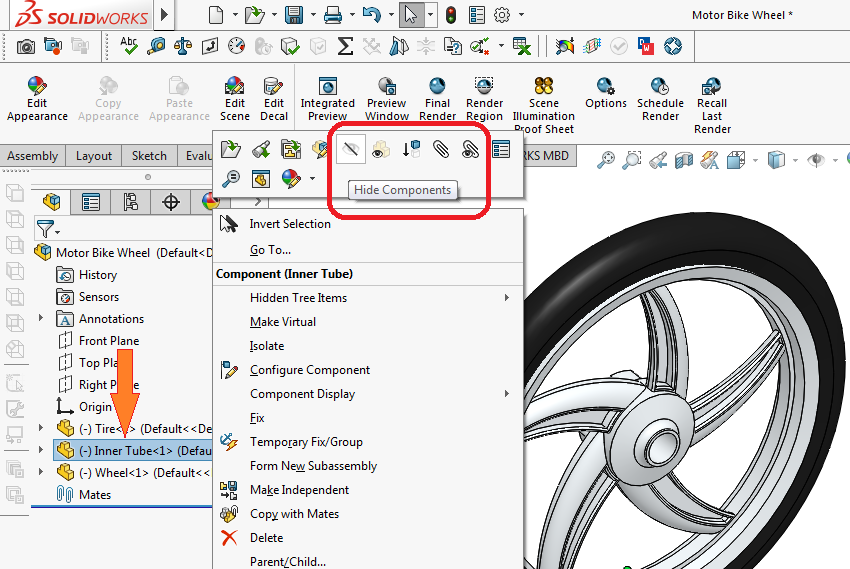
Task: Choose Isolate from the context menu
Action: [x=368, y=346]
